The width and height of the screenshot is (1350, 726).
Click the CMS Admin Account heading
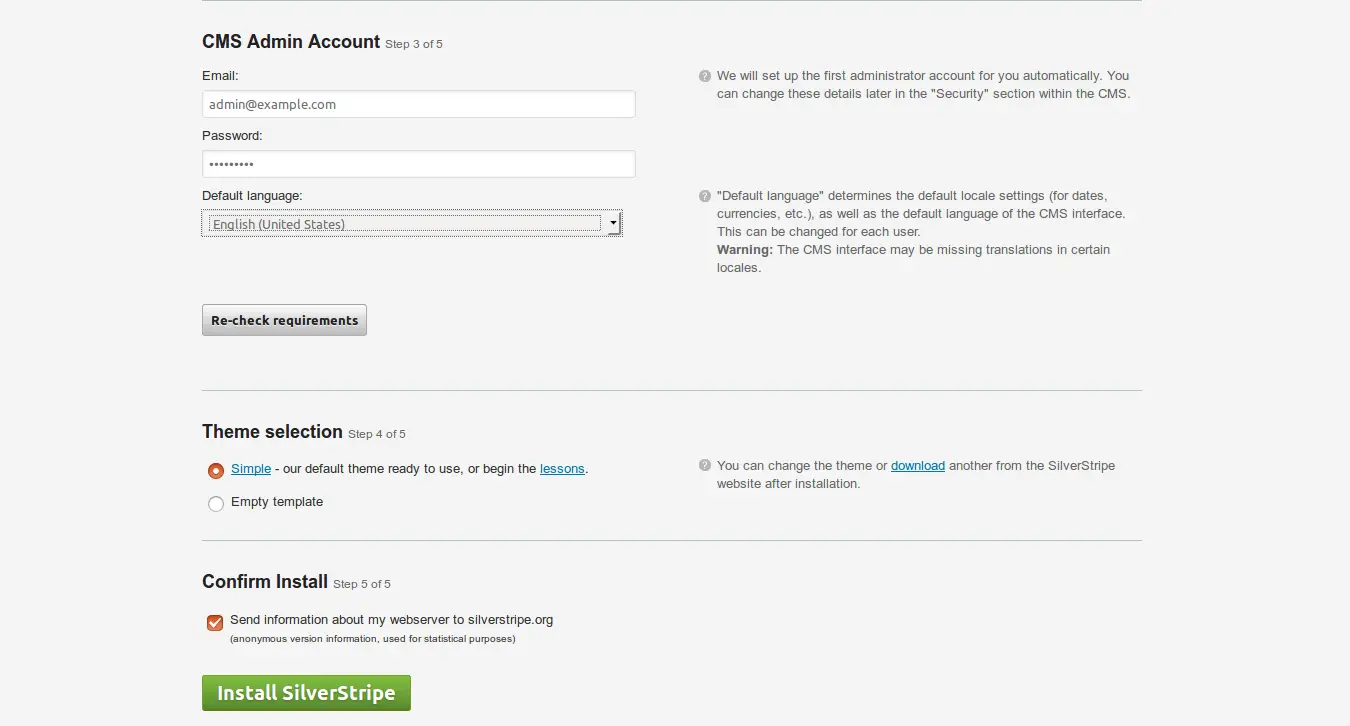(x=291, y=42)
